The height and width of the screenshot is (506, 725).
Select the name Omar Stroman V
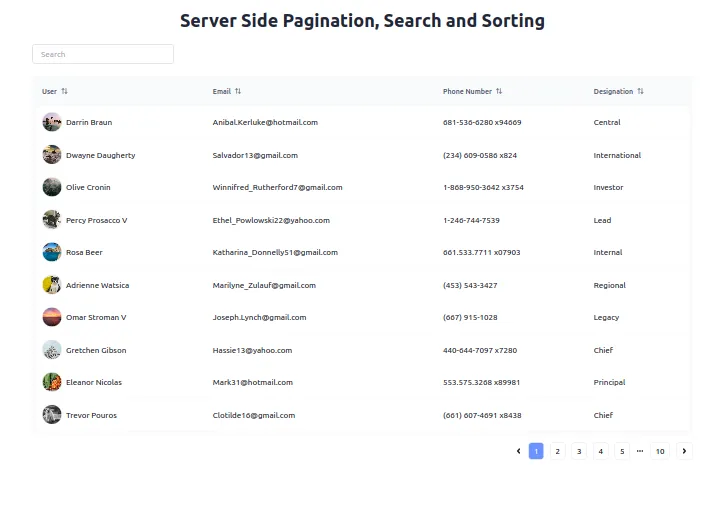(x=96, y=317)
